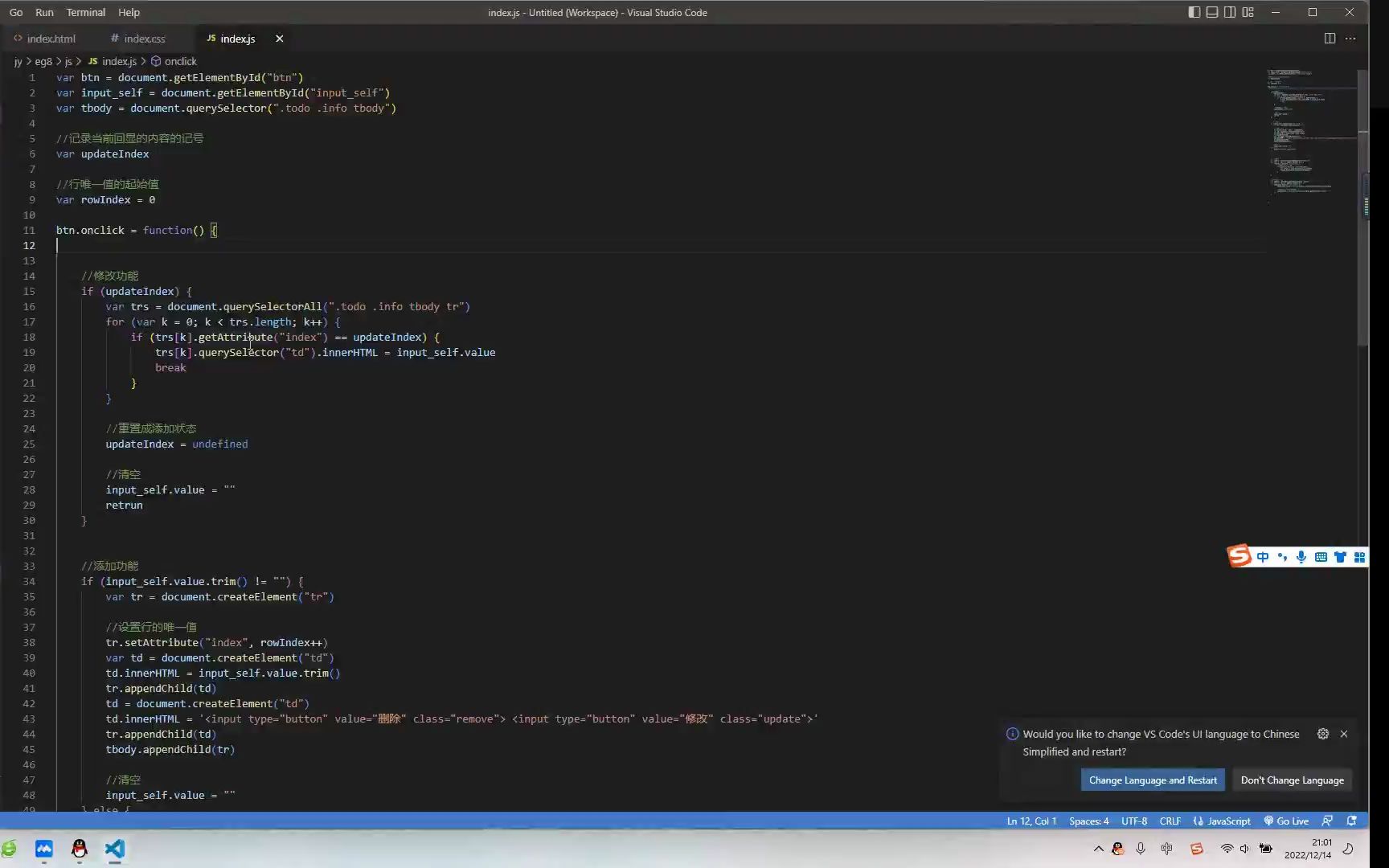Image resolution: width=1389 pixels, height=868 pixels.
Task: Click "var rowIndex = 0" on line 9
Action: [x=105, y=199]
